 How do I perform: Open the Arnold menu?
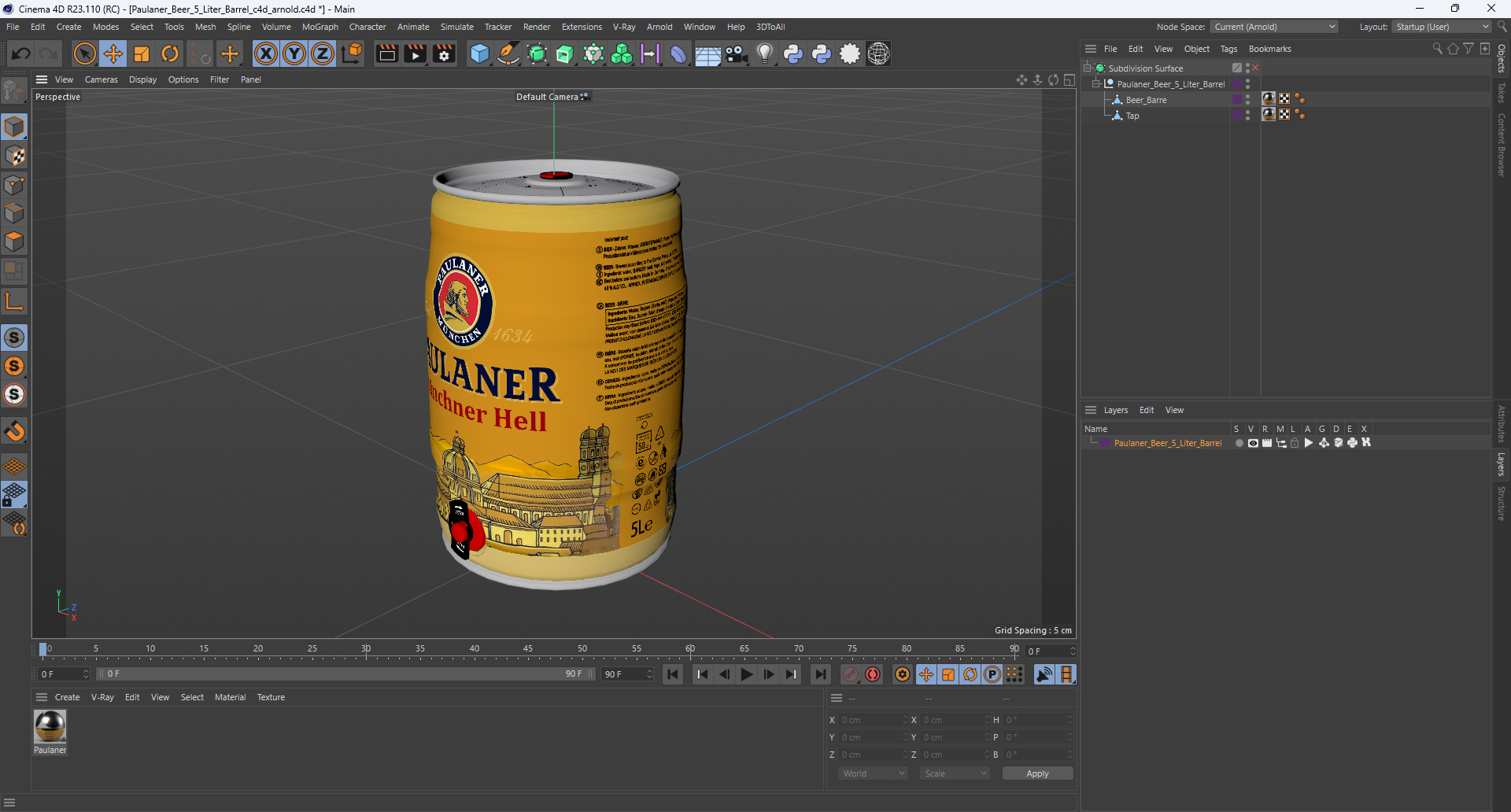[x=659, y=27]
